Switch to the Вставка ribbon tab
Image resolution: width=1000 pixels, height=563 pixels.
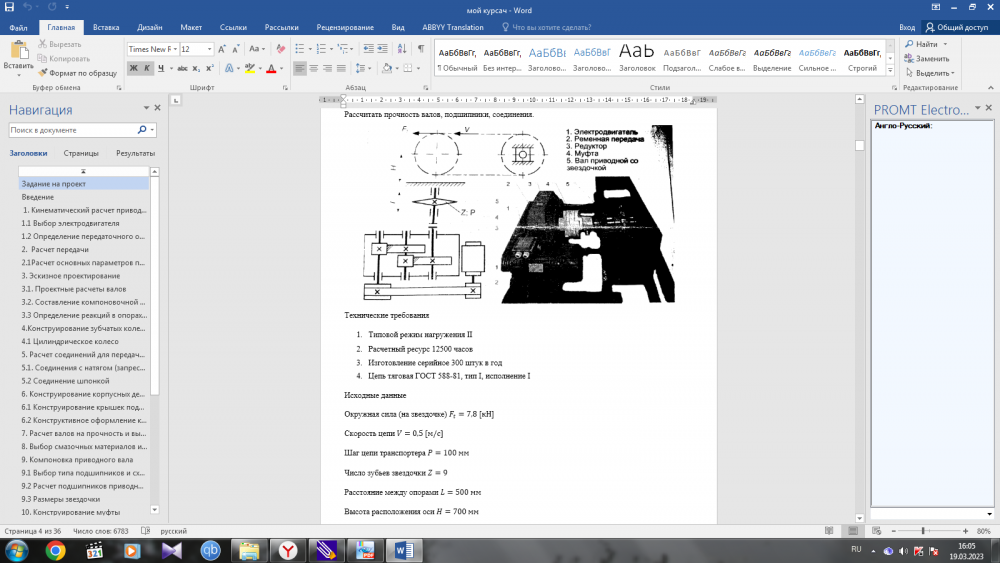click(105, 28)
